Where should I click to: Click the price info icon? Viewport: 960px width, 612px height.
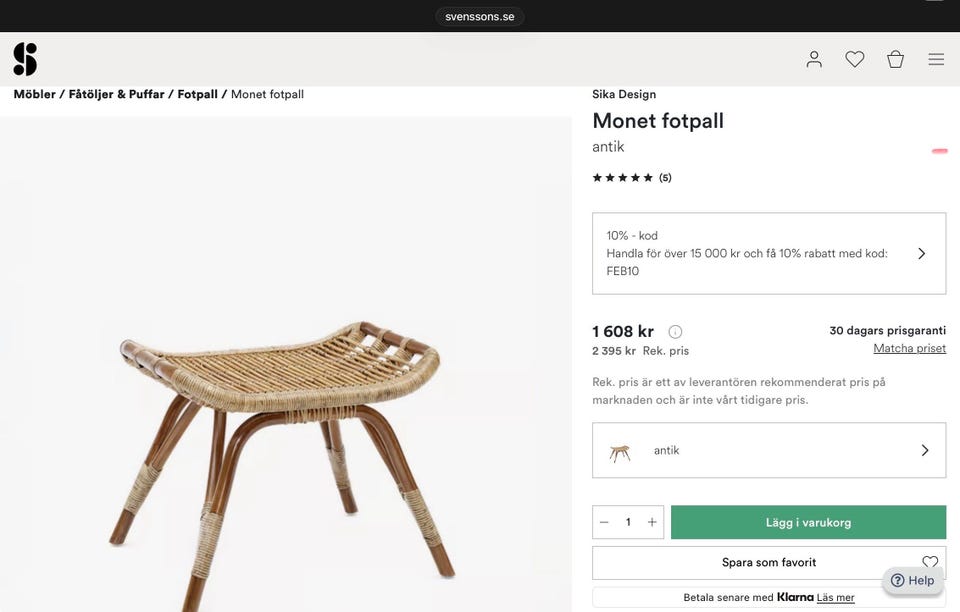tap(675, 332)
